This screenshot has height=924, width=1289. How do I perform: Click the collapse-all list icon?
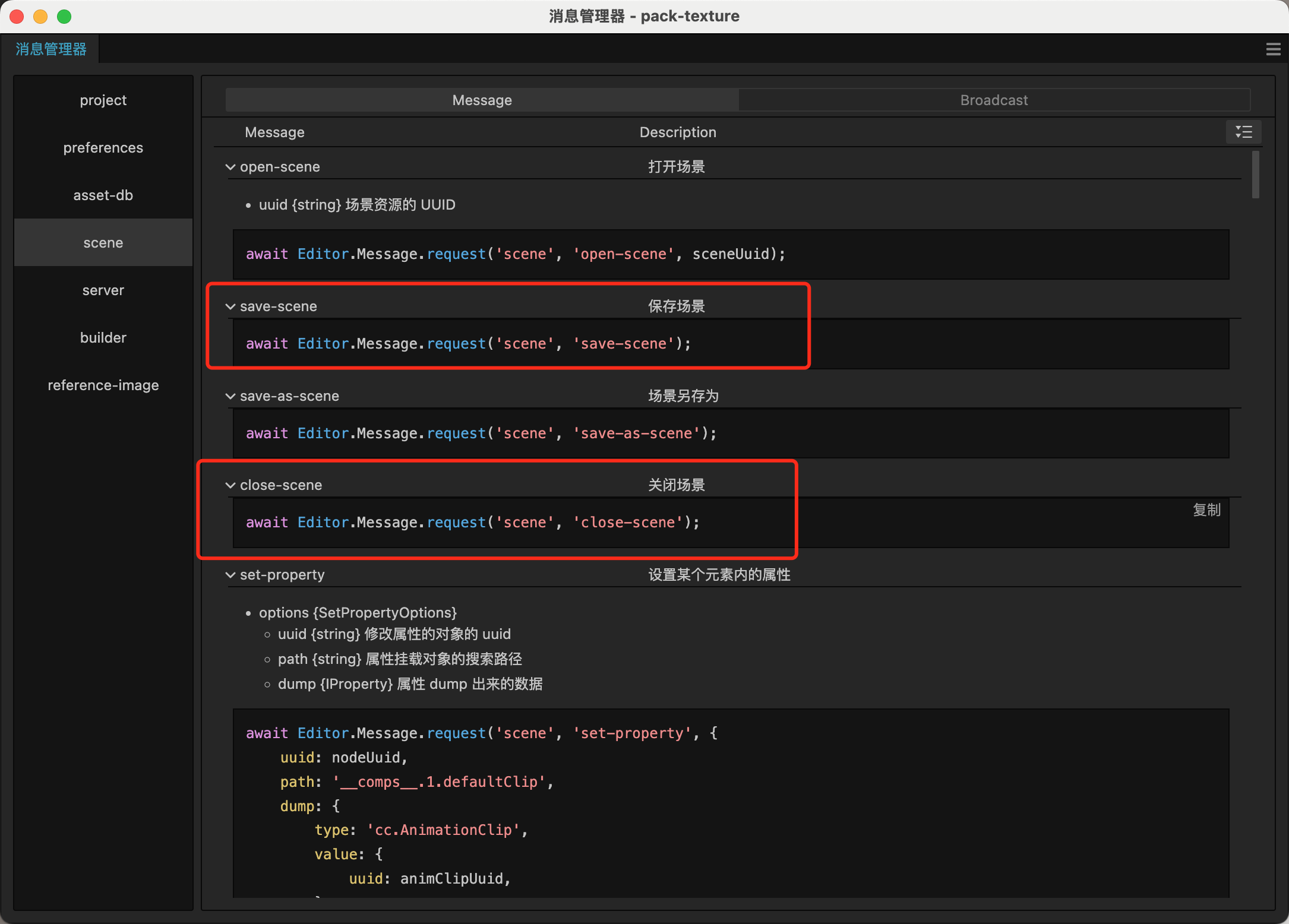(x=1243, y=132)
